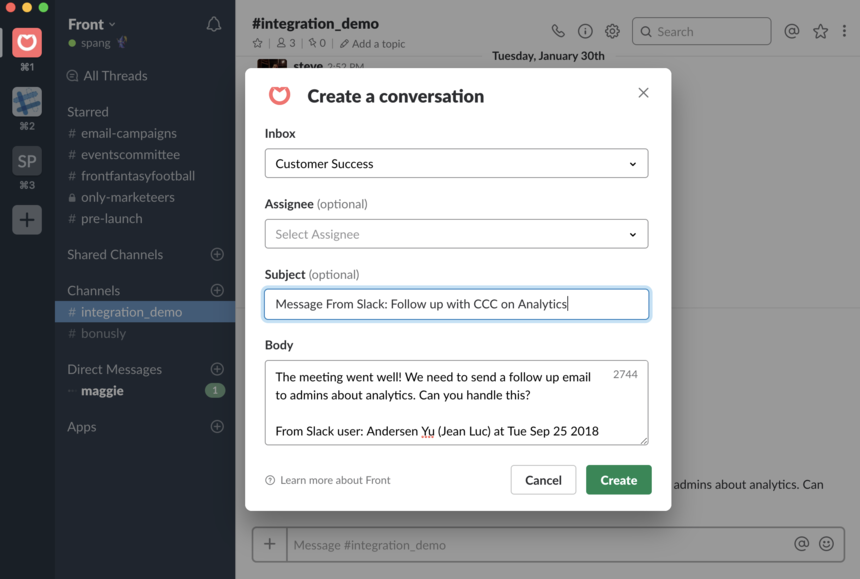Open more options vertical dots menu
860x579 pixels.
pyautogui.click(x=844, y=31)
